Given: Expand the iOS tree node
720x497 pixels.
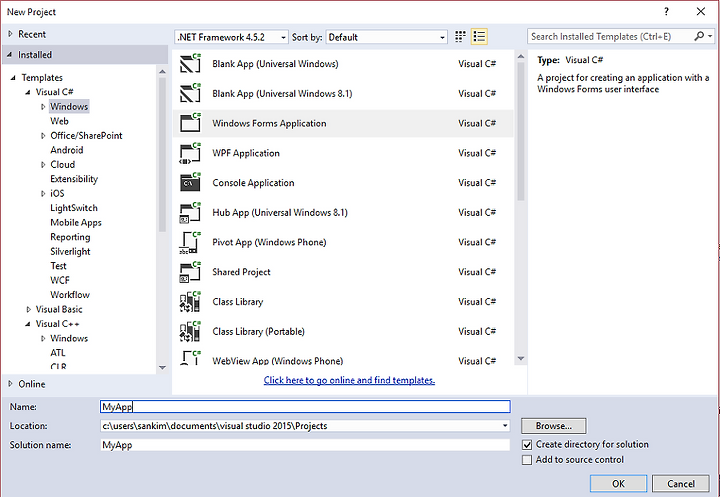Looking at the screenshot, I should pos(43,193).
